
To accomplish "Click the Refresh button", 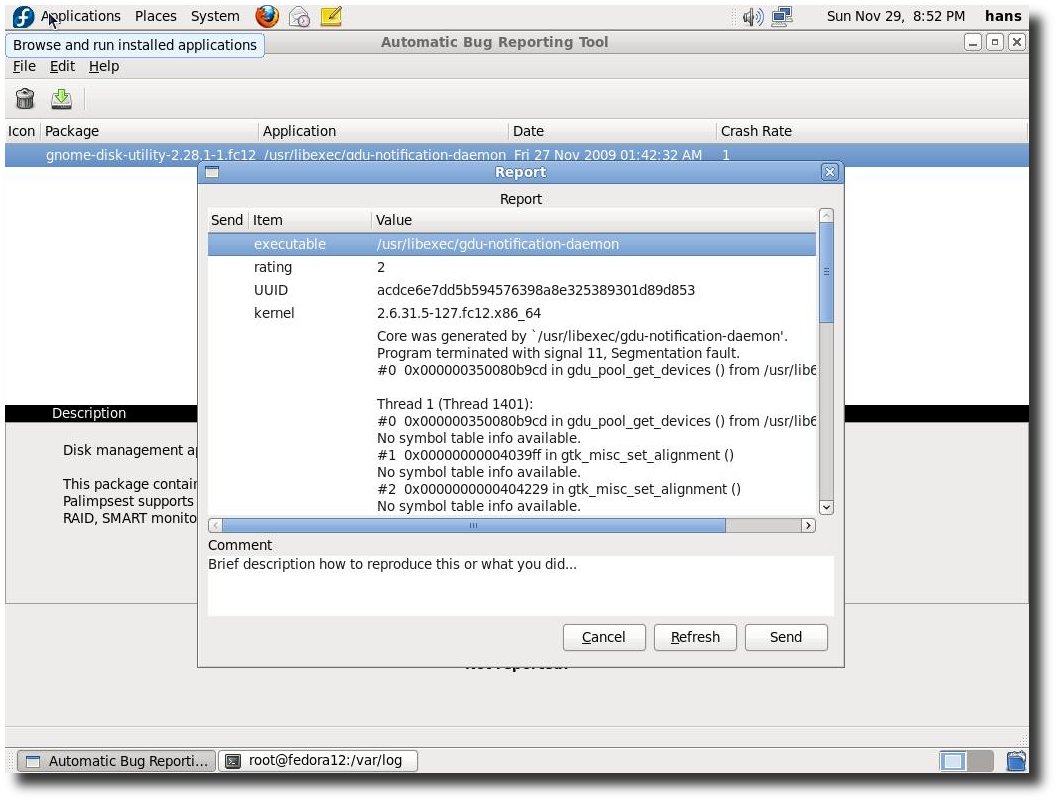I will [695, 637].
